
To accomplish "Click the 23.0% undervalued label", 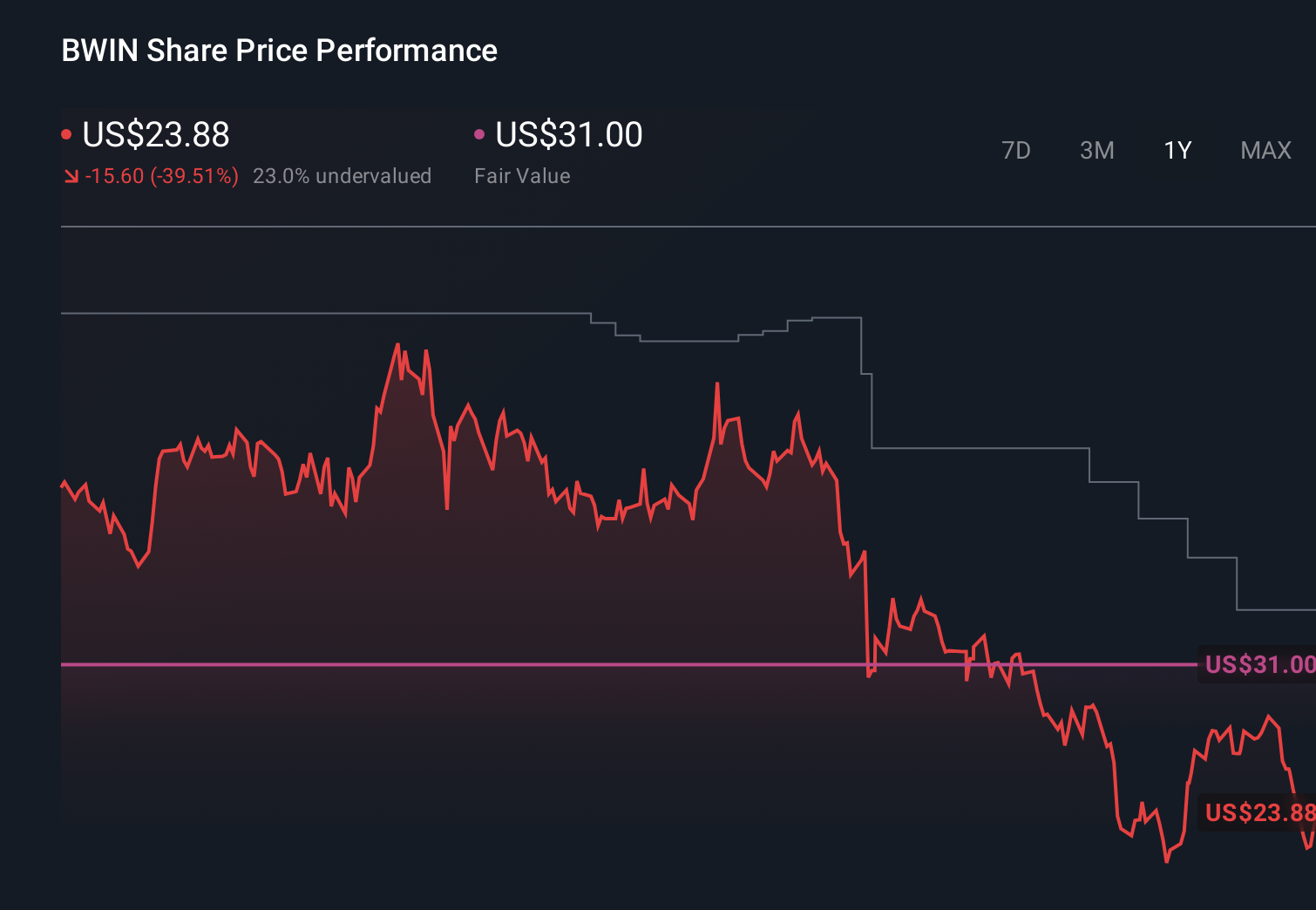I will 343,175.
